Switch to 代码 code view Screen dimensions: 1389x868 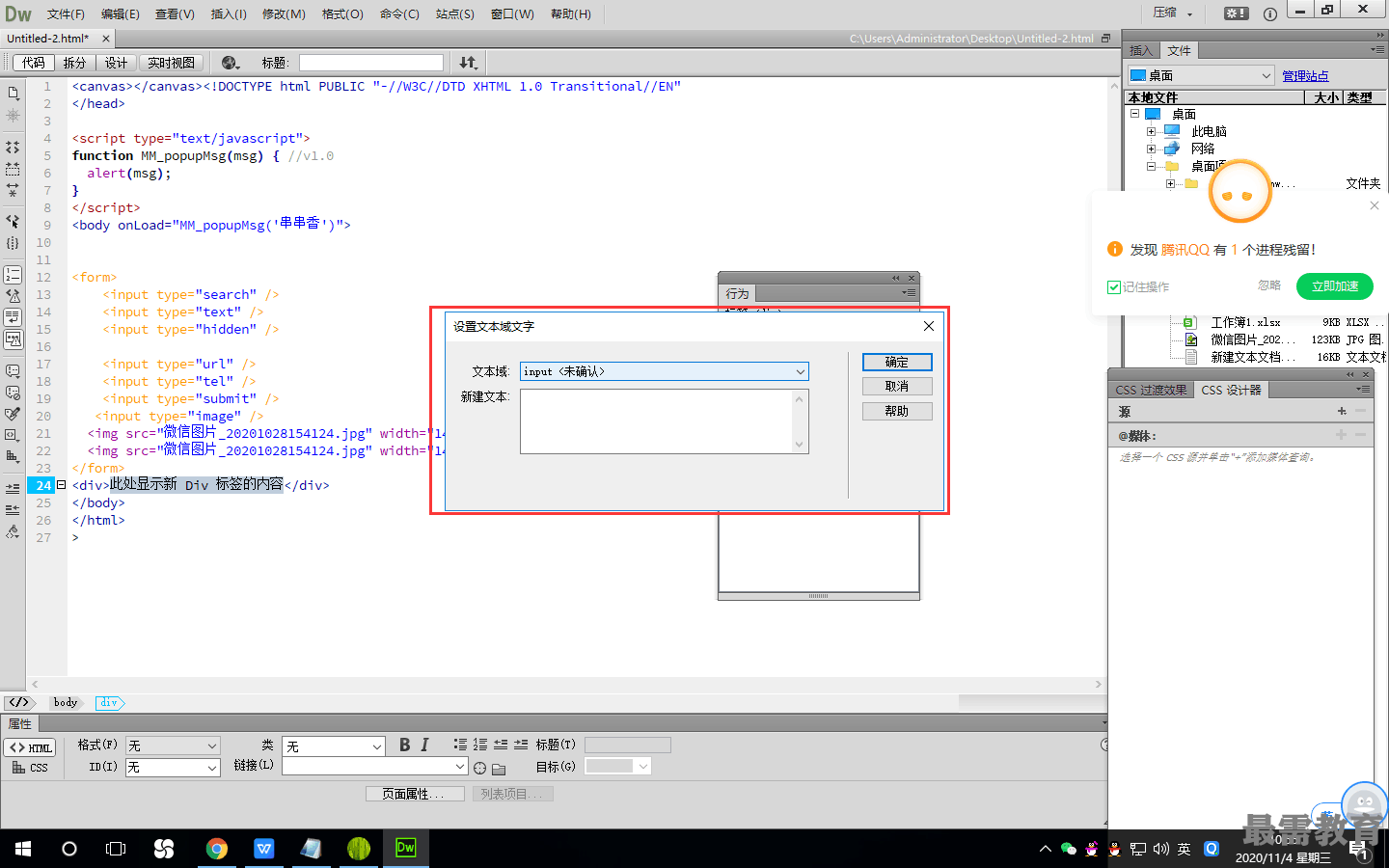coord(34,63)
